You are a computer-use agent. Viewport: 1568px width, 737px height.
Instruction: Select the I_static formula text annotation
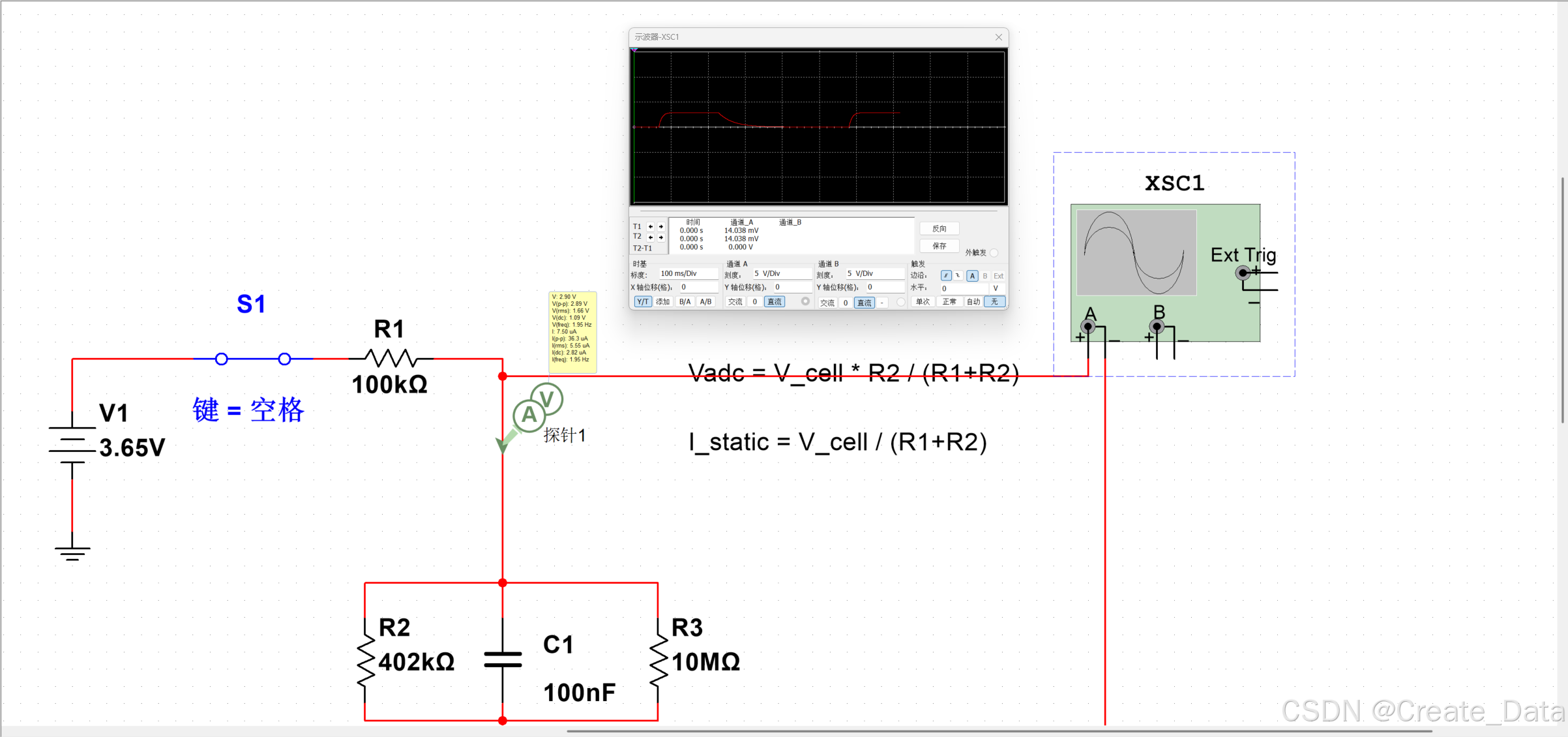838,442
